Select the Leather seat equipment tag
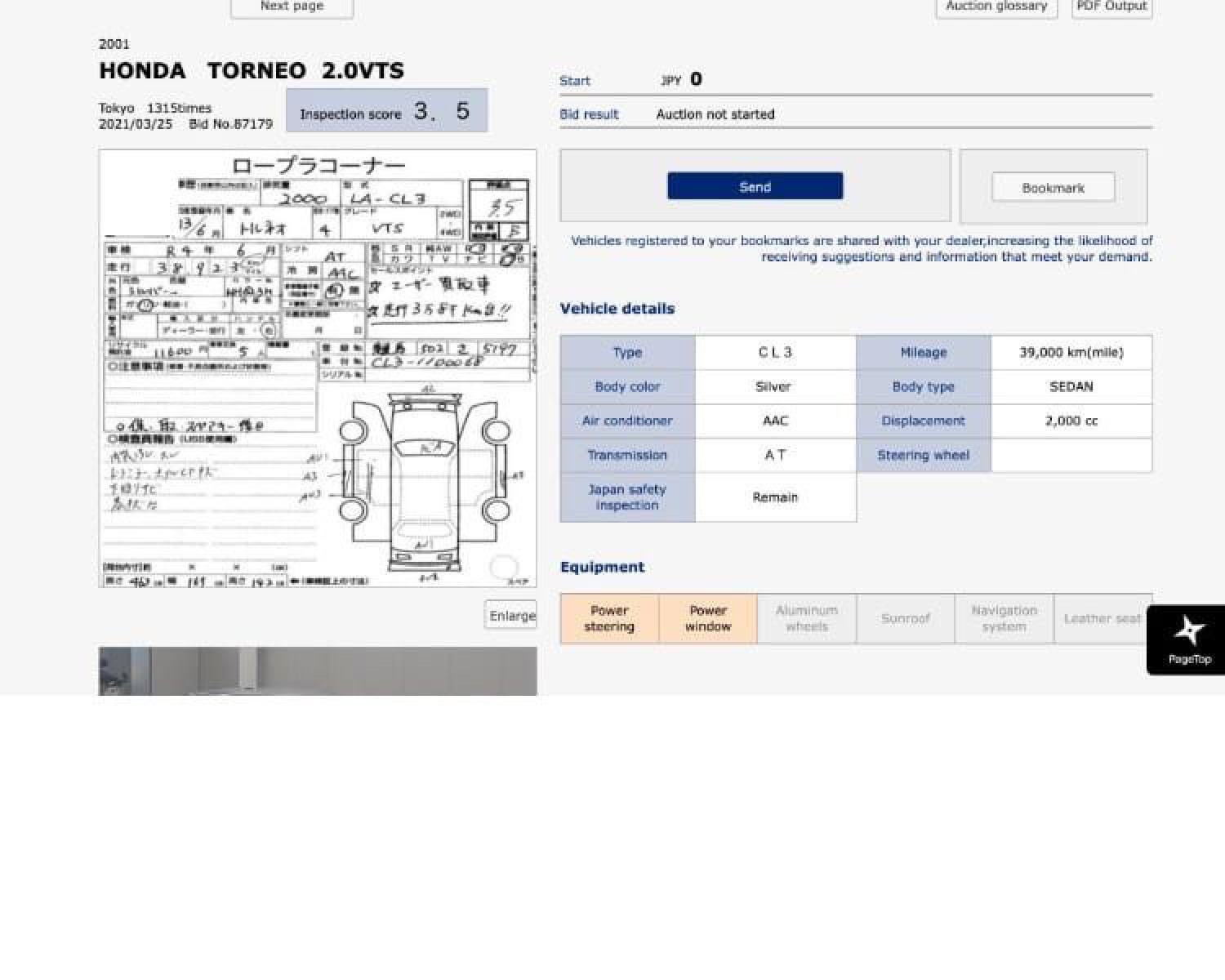The image size is (1225, 980). [1102, 618]
